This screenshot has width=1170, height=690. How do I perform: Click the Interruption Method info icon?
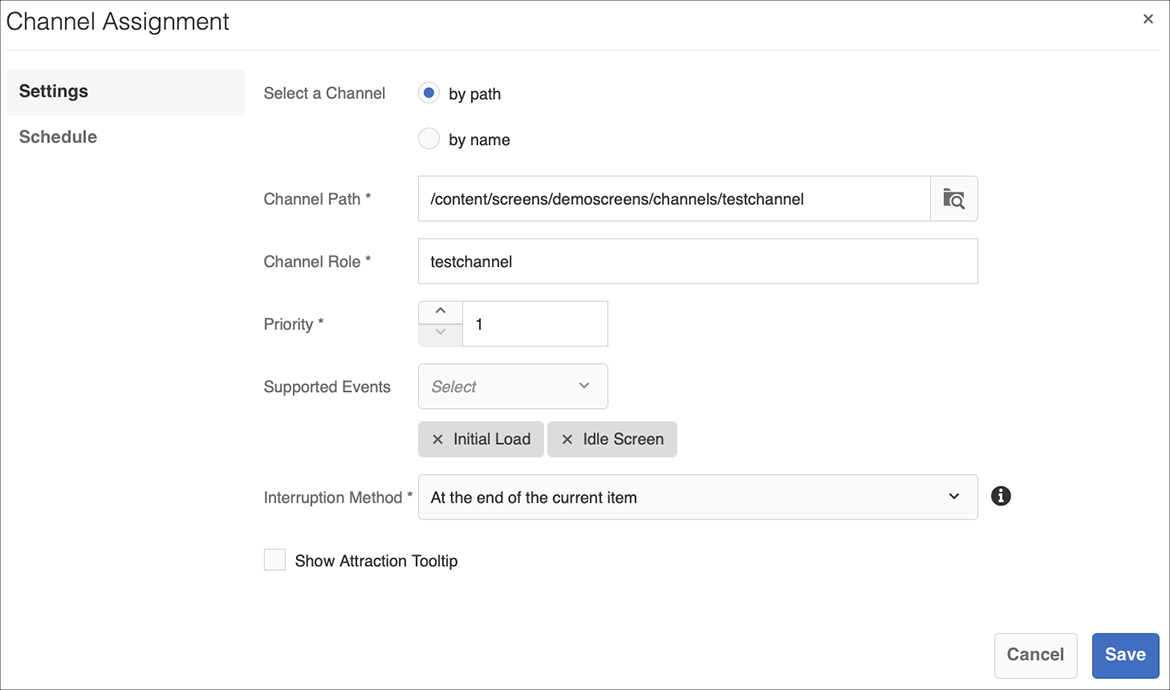1001,496
